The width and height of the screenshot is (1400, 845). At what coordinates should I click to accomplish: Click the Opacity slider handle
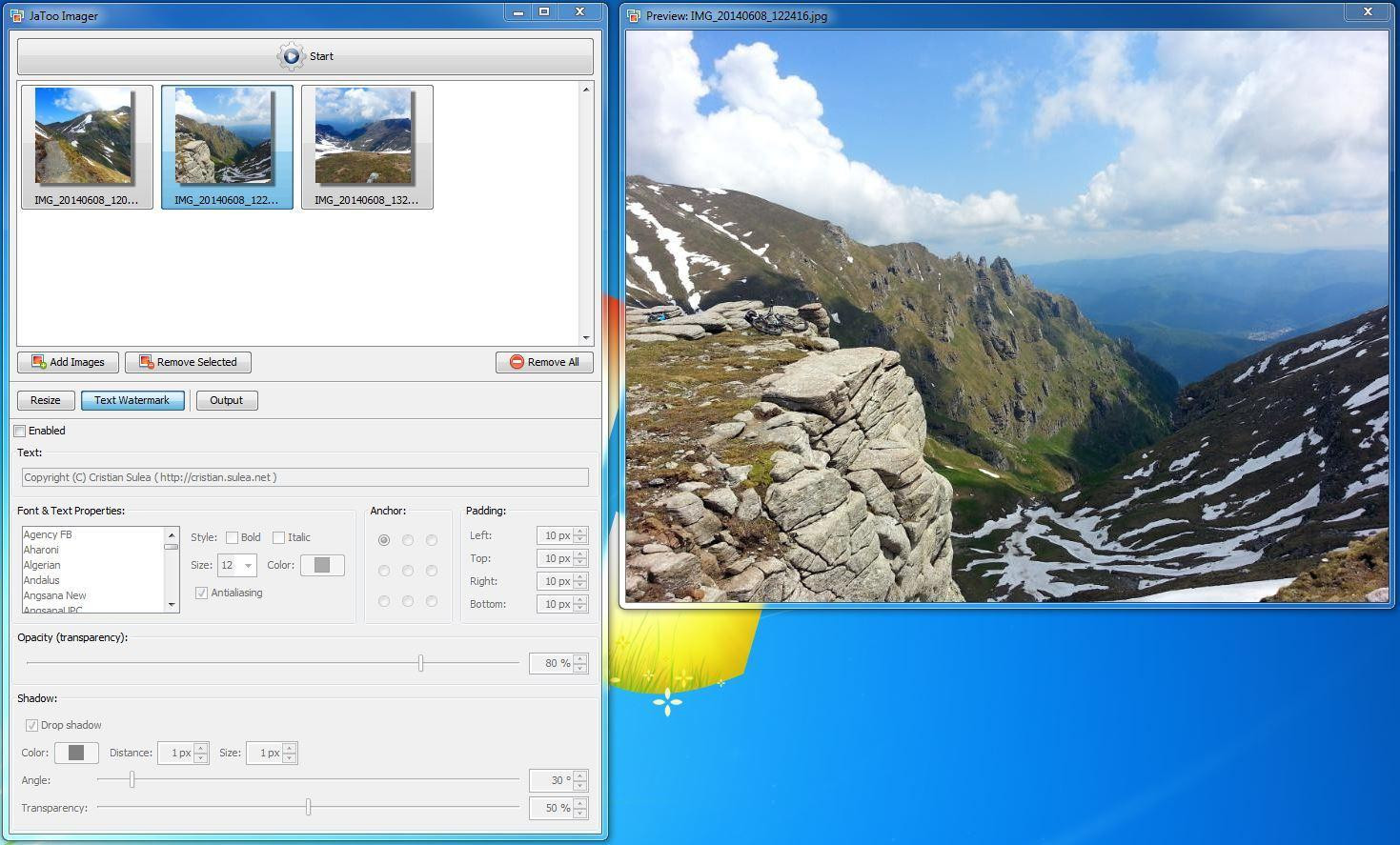[x=420, y=663]
